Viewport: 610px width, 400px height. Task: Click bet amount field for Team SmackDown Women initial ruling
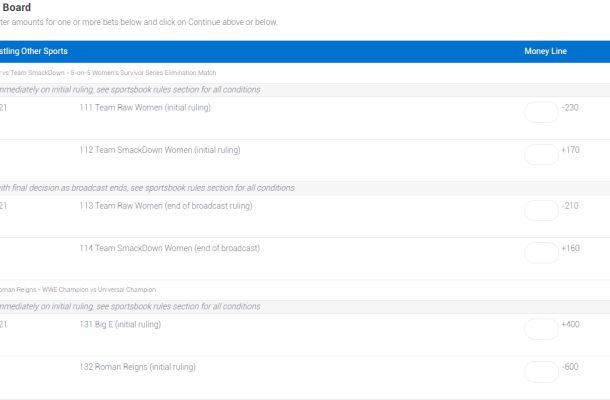[x=541, y=154]
